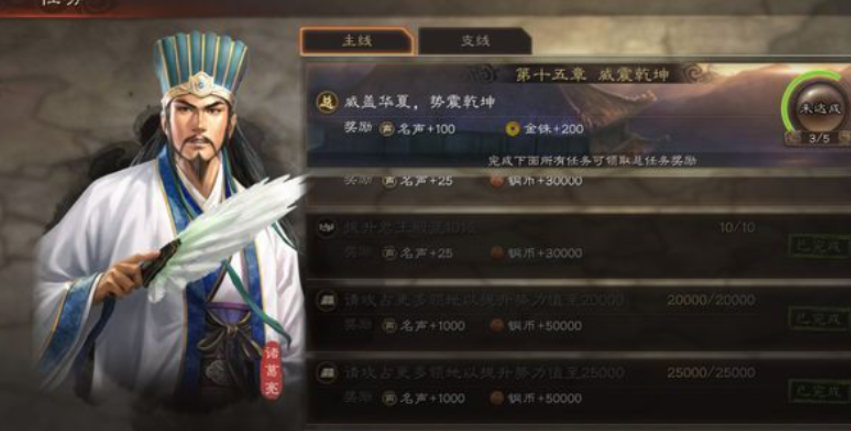851x431 pixels.
Task: Tap the 名声+25 icon in 10/10 task
Action: pyautogui.click(x=389, y=253)
